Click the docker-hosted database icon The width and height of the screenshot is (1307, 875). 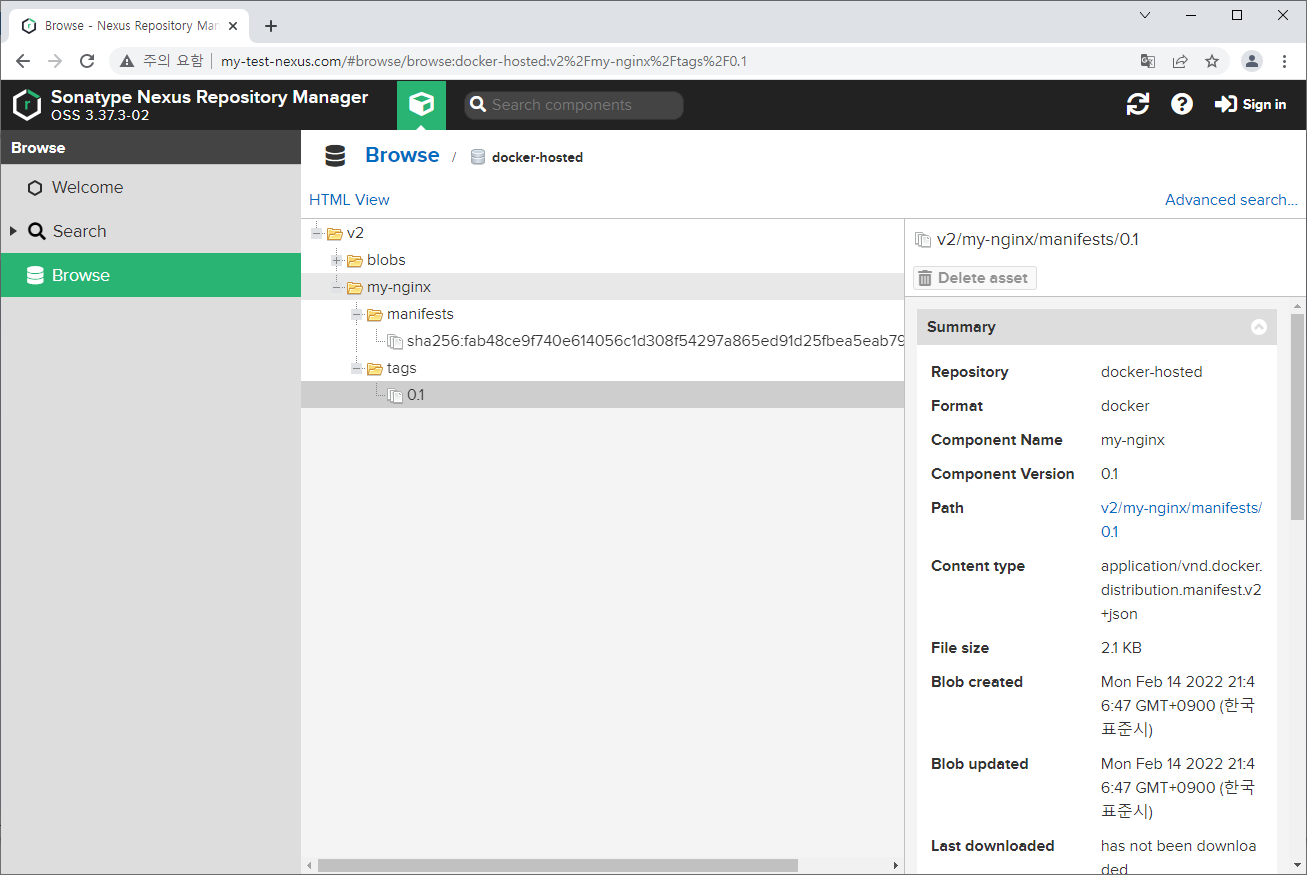(478, 157)
